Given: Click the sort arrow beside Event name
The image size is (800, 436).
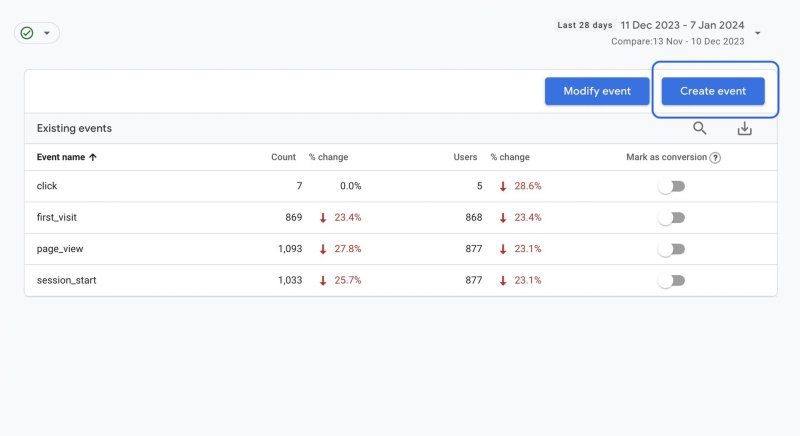Looking at the screenshot, I should (x=92, y=157).
